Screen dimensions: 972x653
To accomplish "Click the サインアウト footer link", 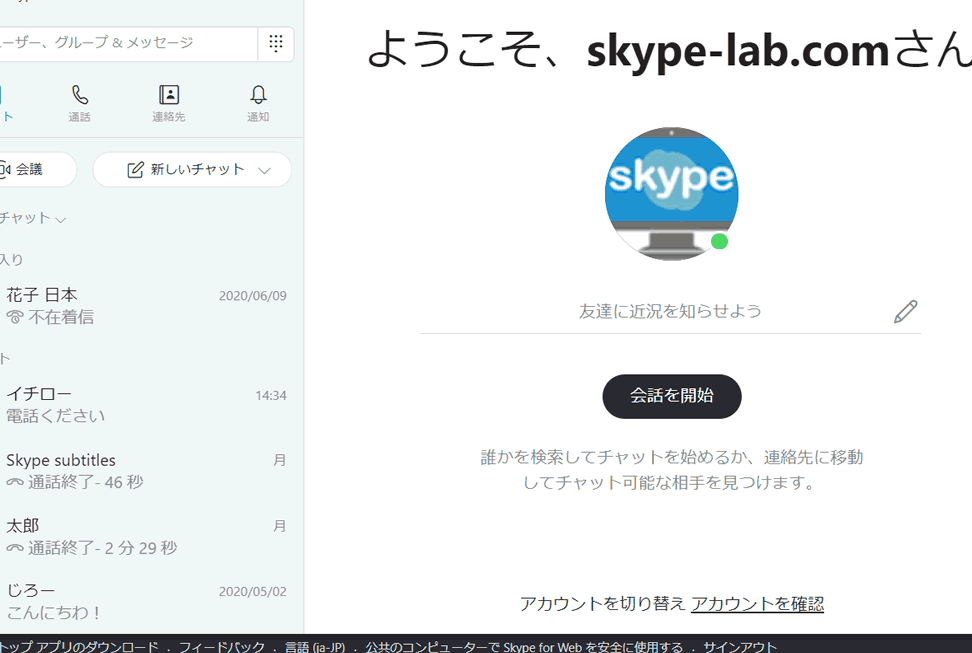I will coord(740,647).
